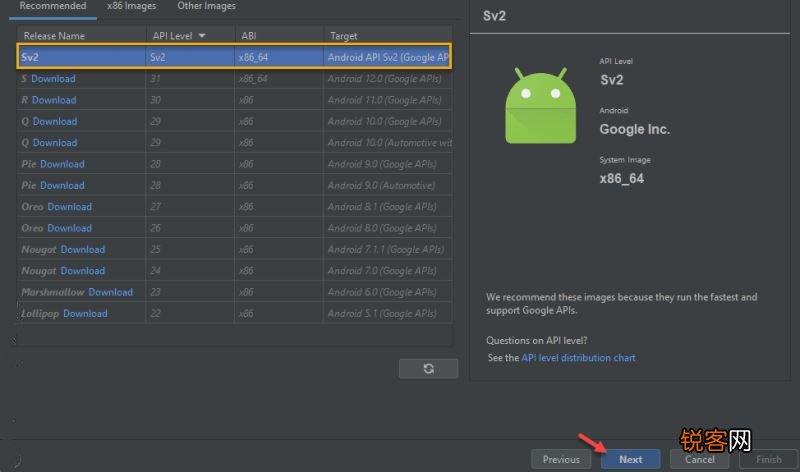This screenshot has height=472, width=800.
Task: Download the Pie Android 9.0 Google APIs image
Action: click(62, 164)
